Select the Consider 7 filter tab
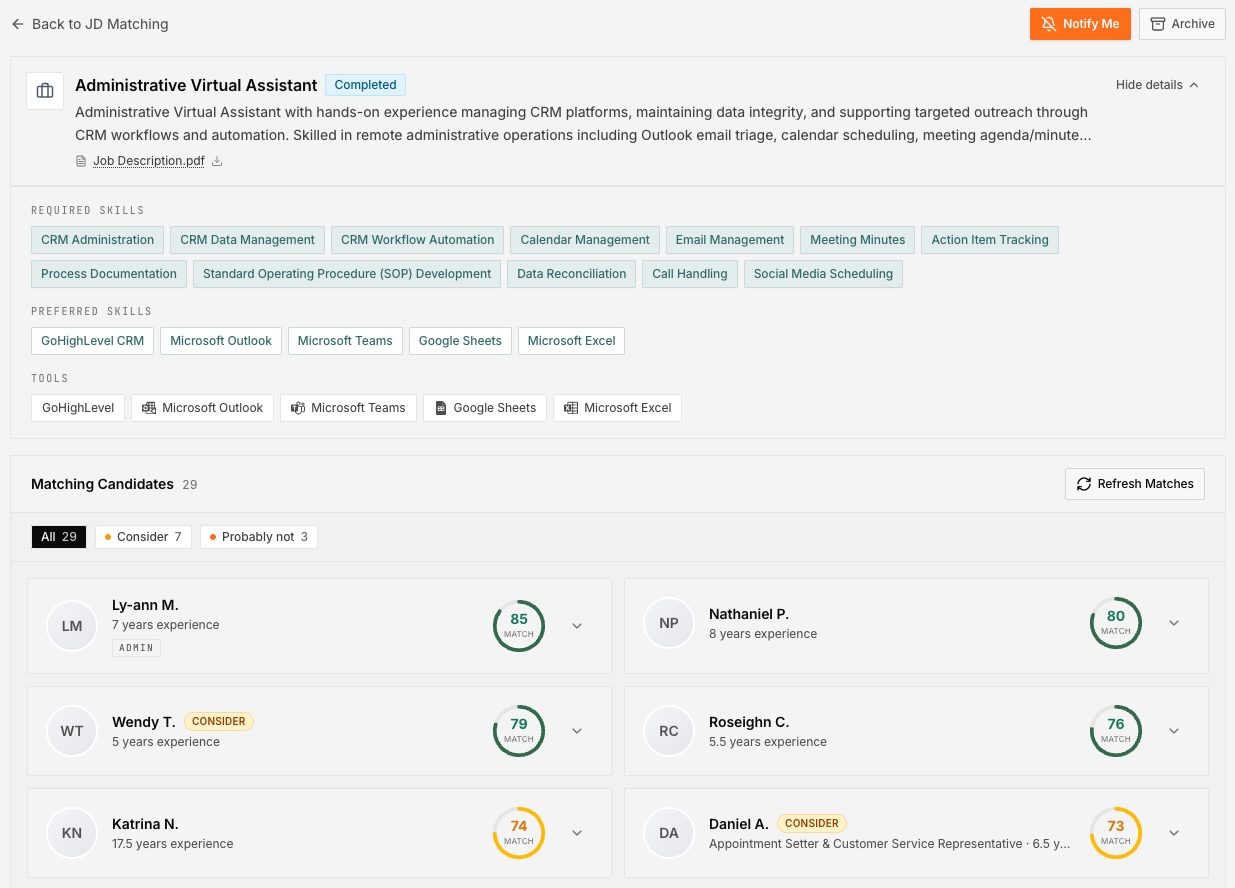Viewport: 1235px width, 888px height. click(143, 537)
